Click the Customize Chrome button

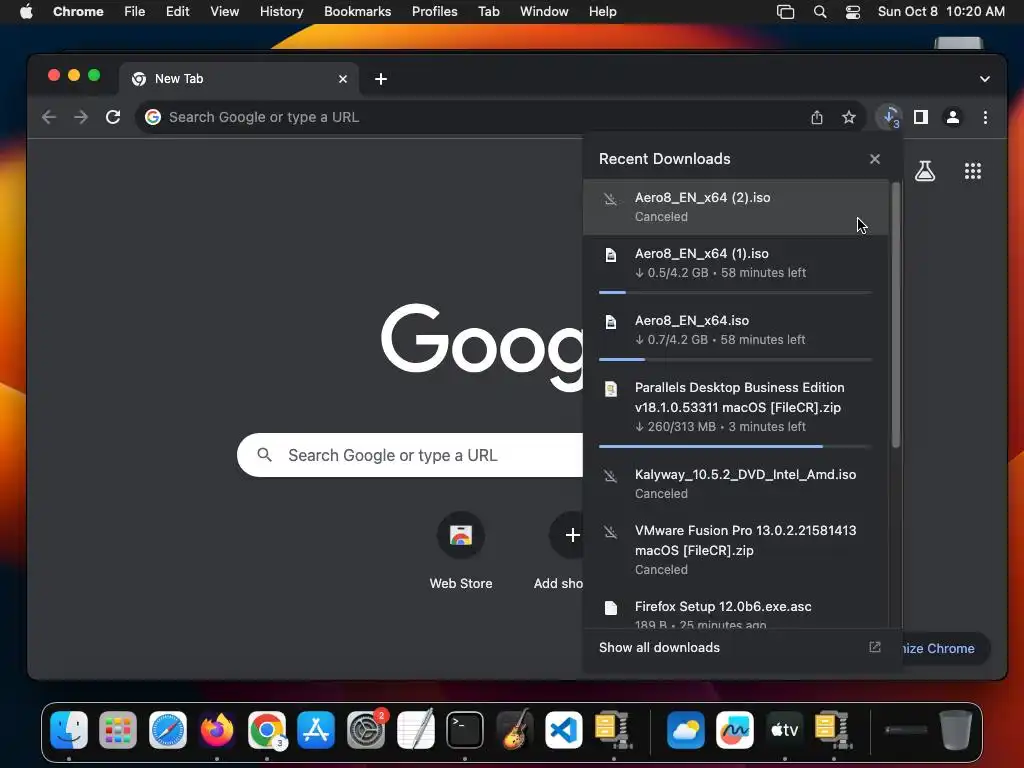point(946,648)
